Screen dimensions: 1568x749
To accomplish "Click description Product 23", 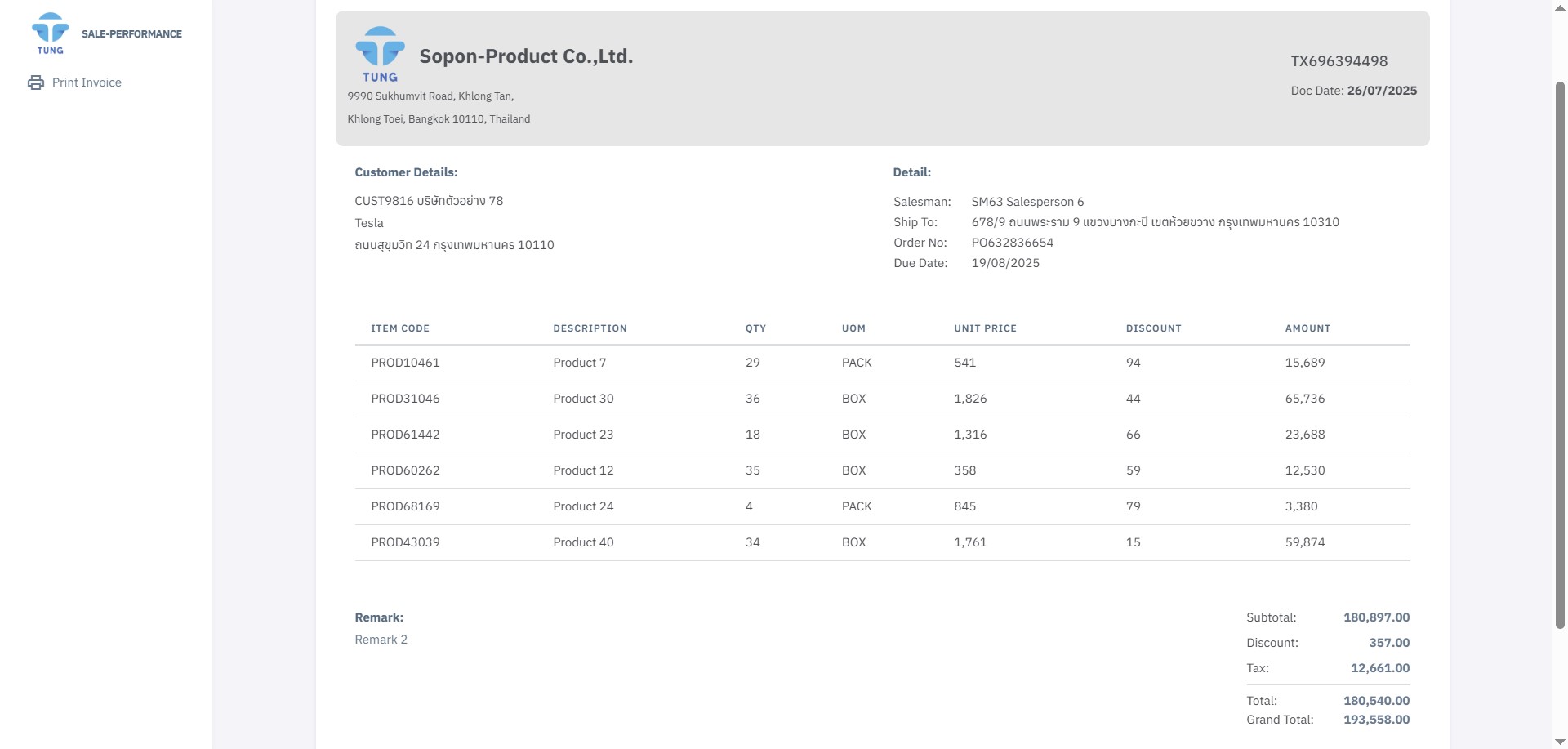I will (583, 435).
